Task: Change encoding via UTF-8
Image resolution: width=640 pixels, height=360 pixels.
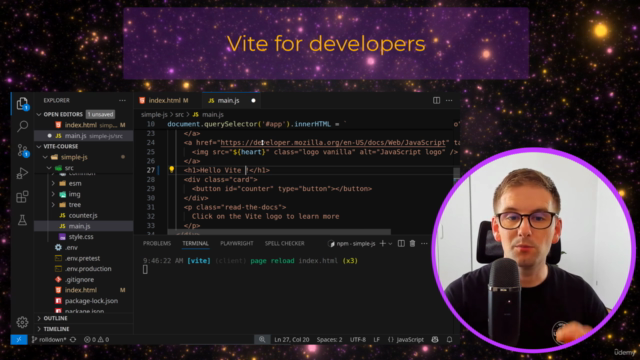Action: 358,340
